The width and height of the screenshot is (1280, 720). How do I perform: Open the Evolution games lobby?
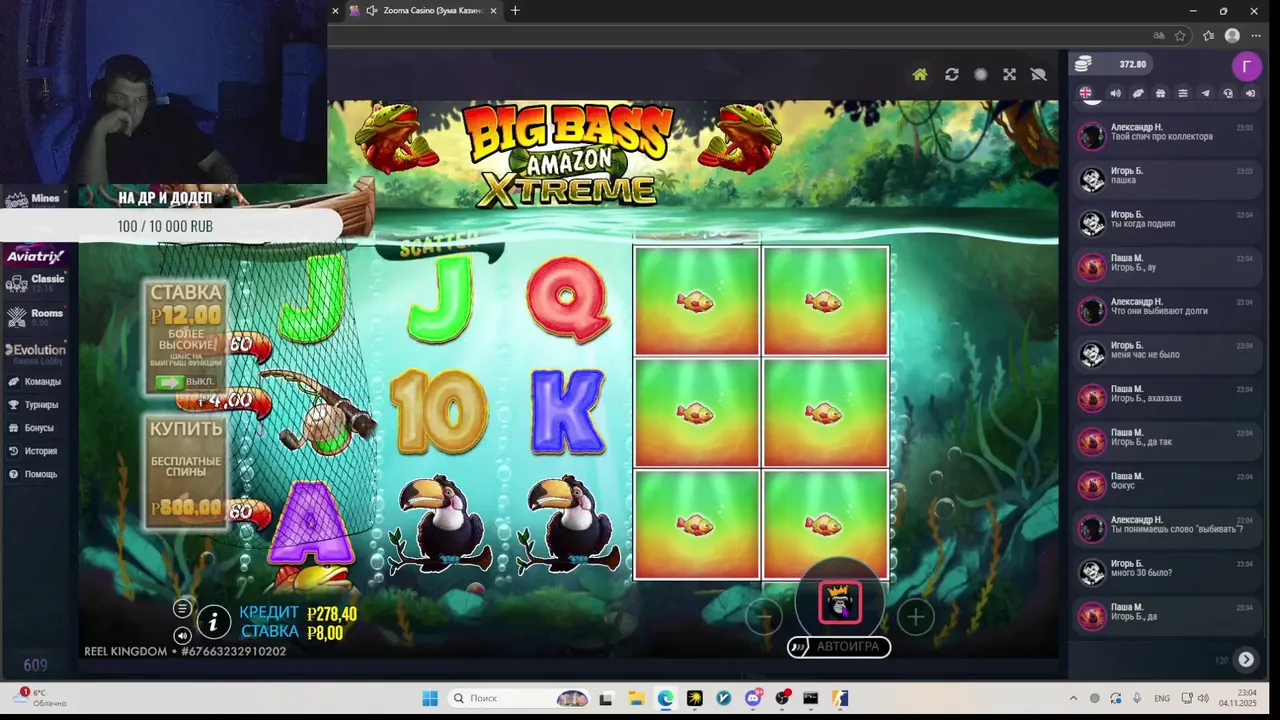[x=36, y=353]
